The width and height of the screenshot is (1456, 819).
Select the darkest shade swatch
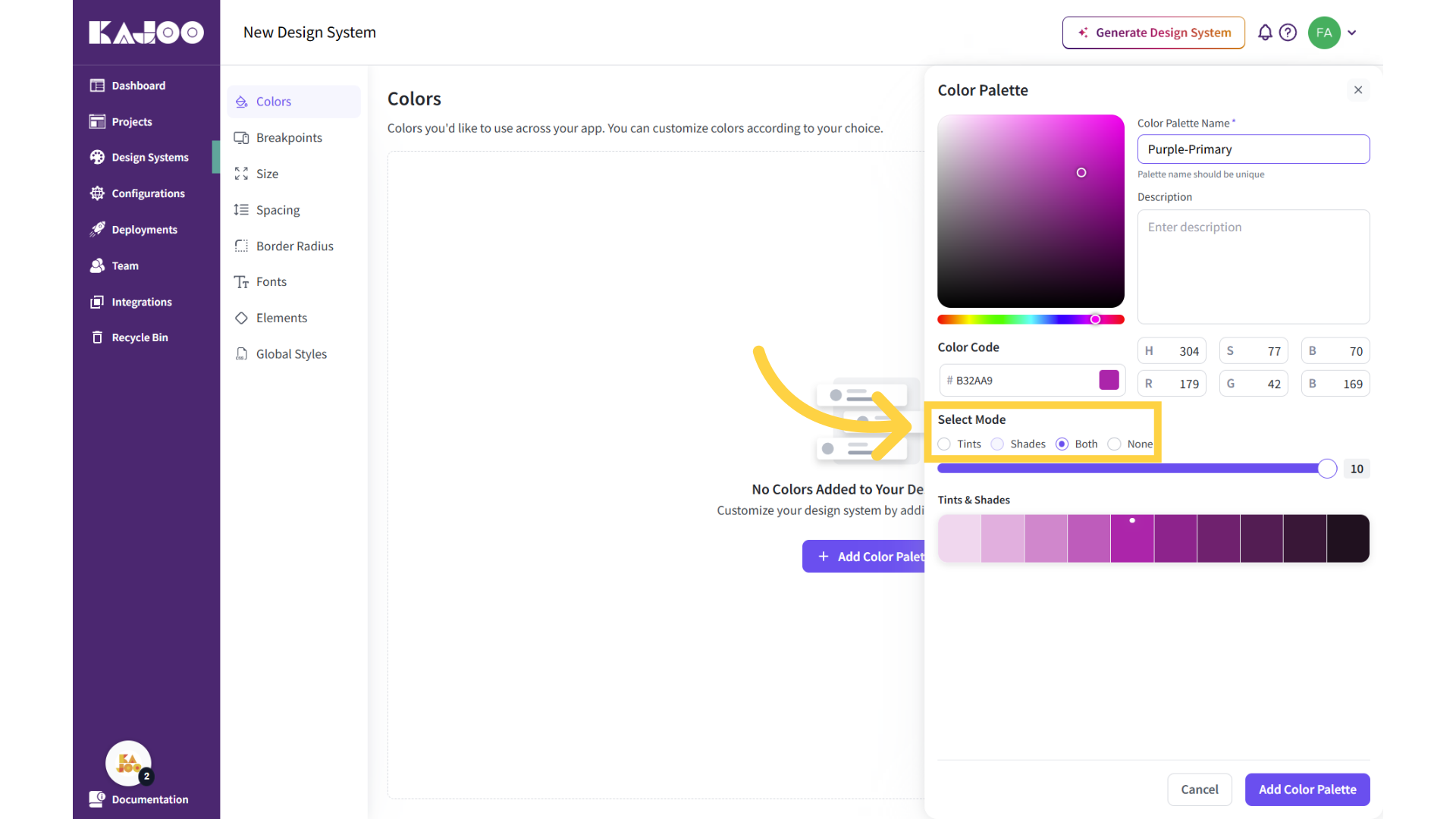(1348, 538)
